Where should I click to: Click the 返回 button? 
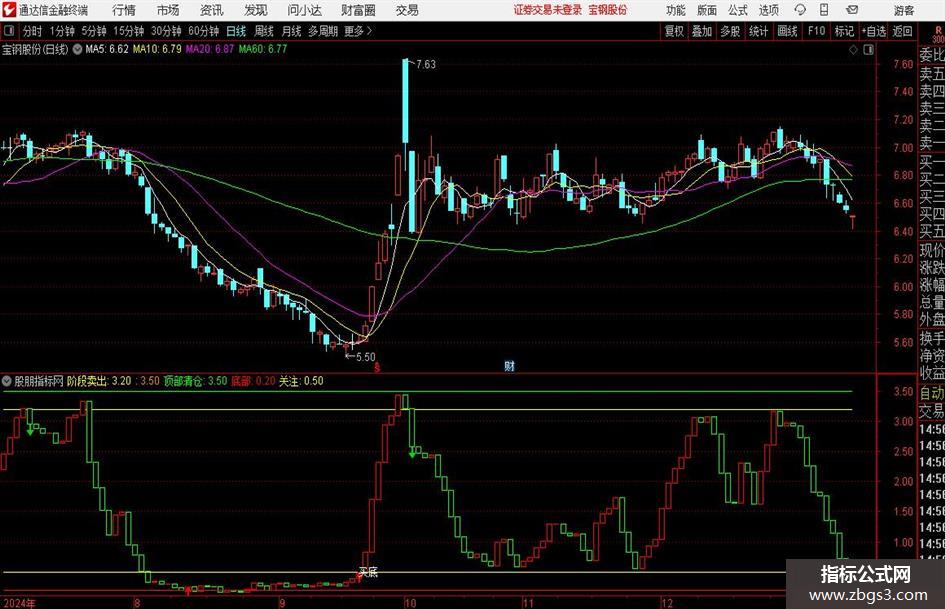coord(902,31)
